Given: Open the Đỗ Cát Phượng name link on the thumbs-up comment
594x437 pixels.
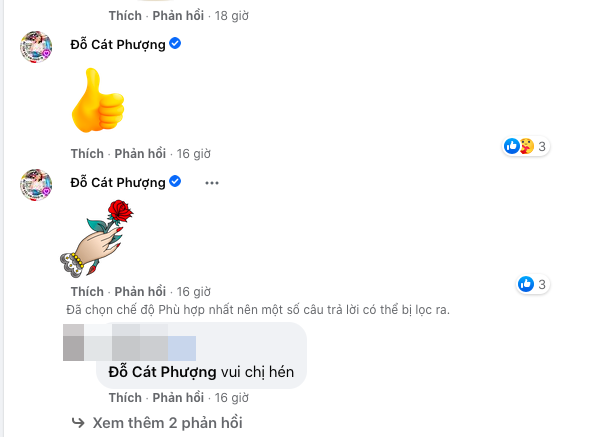Looking at the screenshot, I should 118,44.
